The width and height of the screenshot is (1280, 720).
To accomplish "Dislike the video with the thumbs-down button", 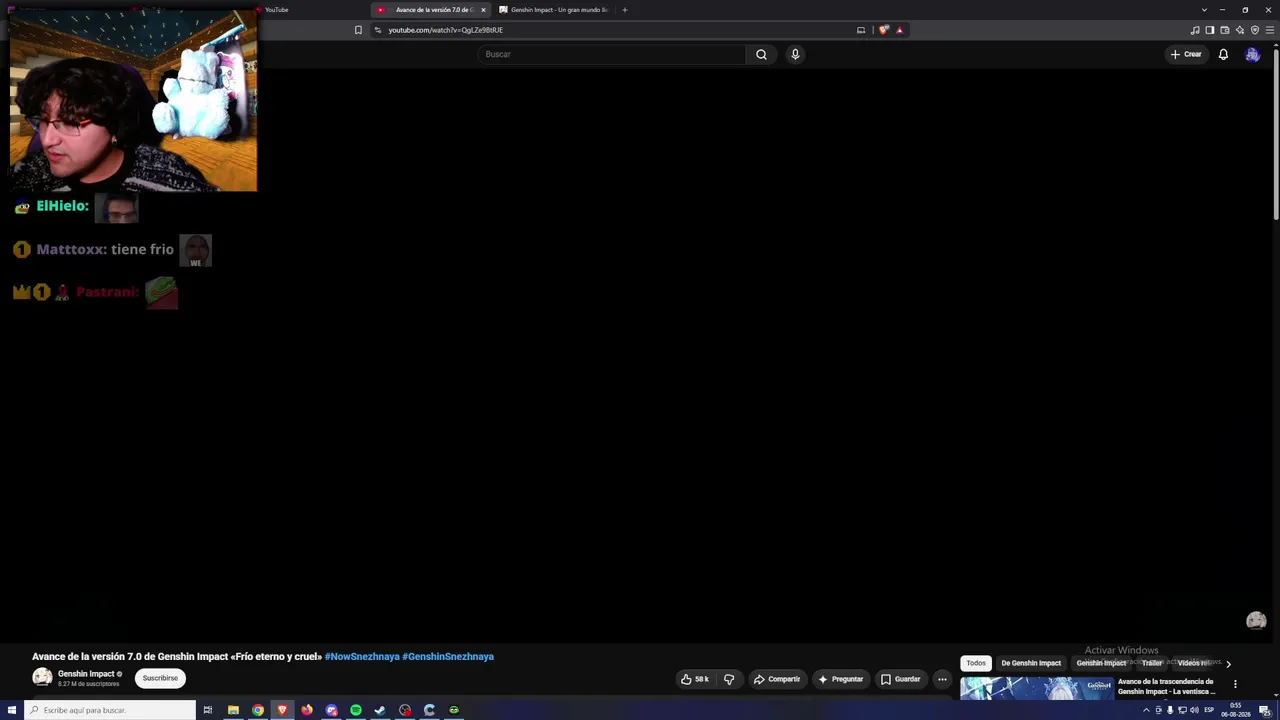I will click(729, 679).
